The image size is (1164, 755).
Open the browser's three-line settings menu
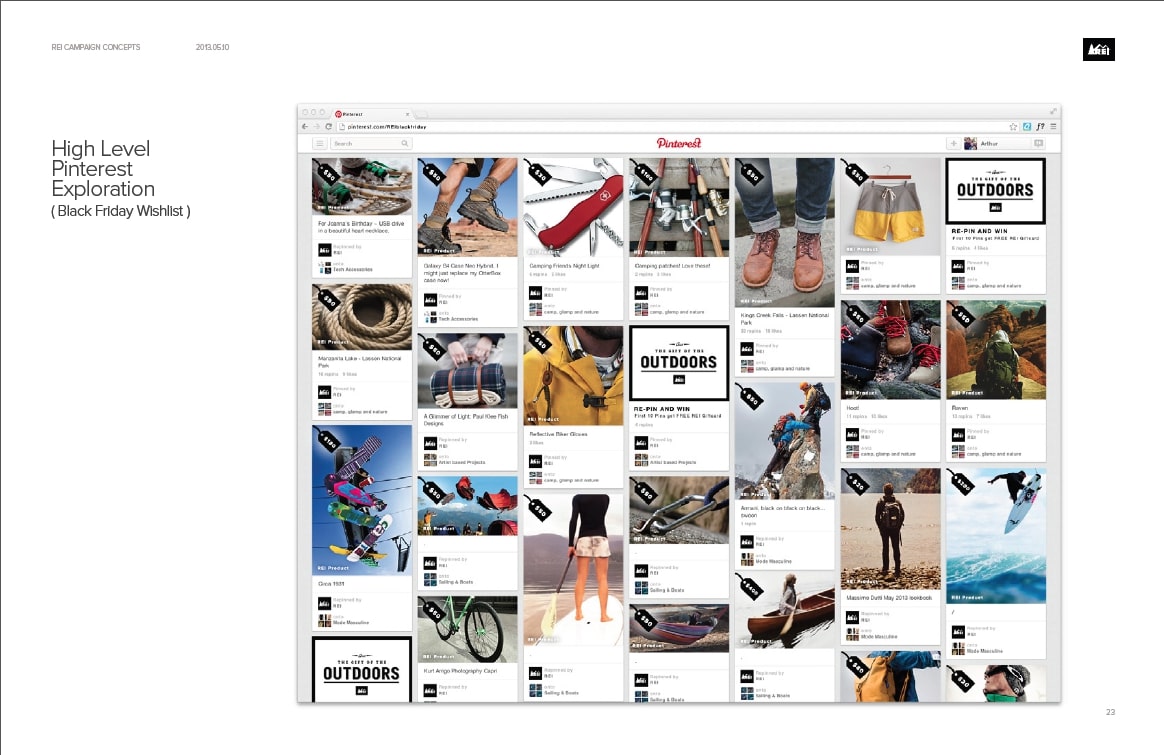1052,127
